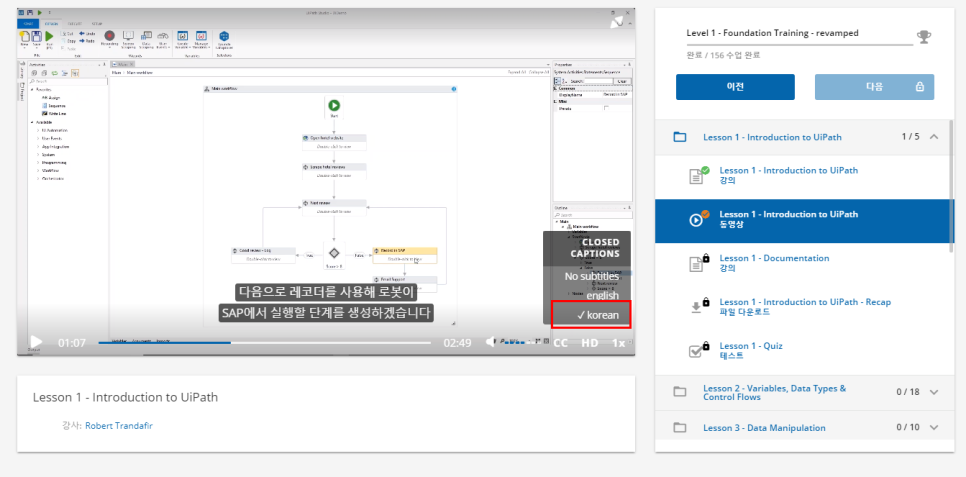Click the 강사: label below the video

click(72, 425)
